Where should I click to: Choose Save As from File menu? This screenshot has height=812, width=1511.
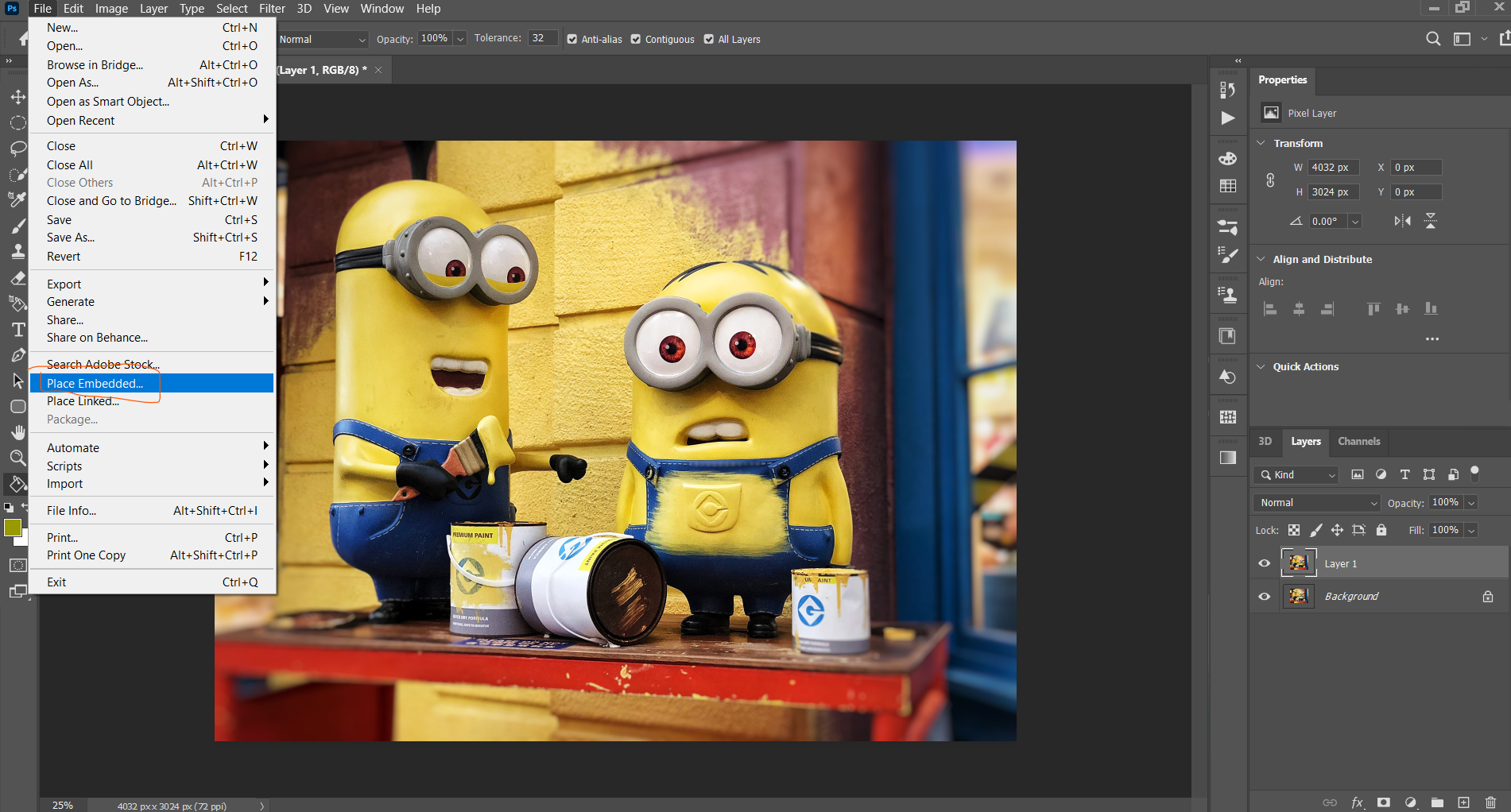point(152,238)
